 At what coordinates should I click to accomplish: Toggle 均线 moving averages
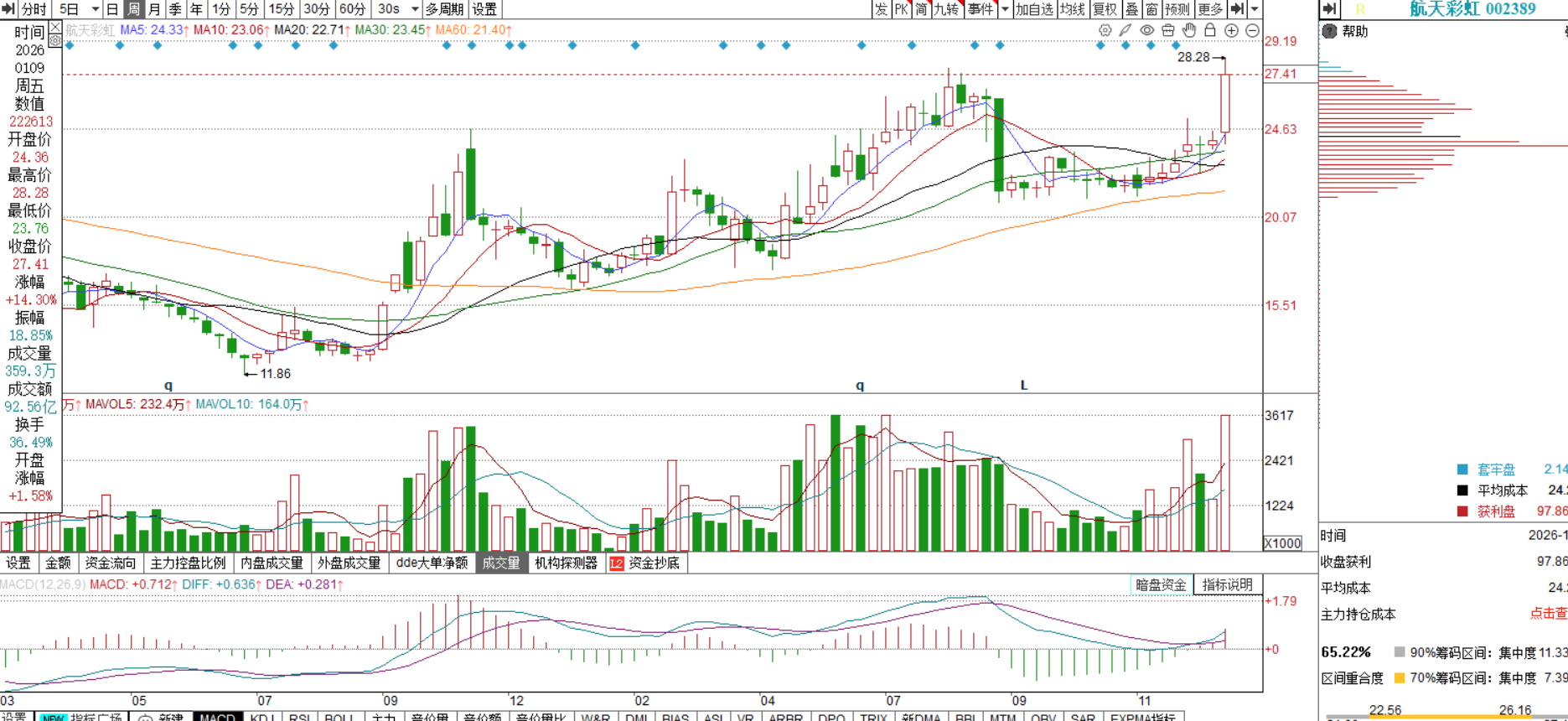tap(1073, 9)
